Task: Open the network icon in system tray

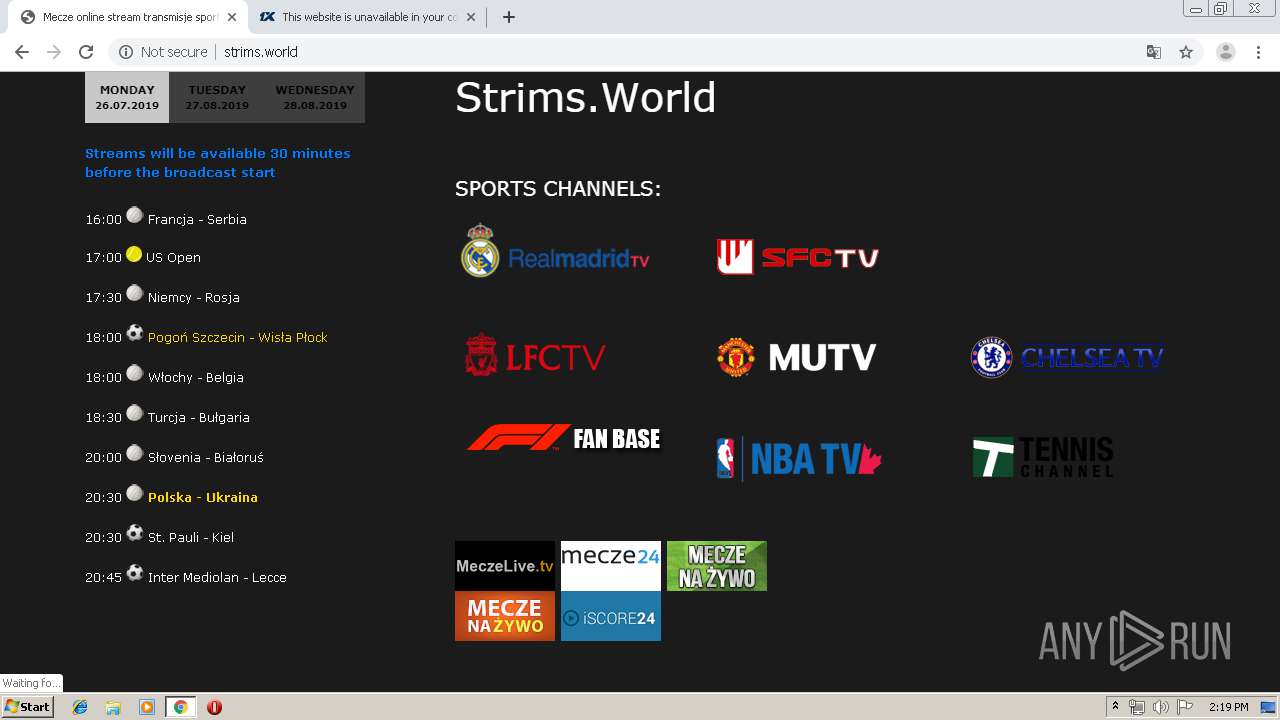Action: click(x=1137, y=707)
